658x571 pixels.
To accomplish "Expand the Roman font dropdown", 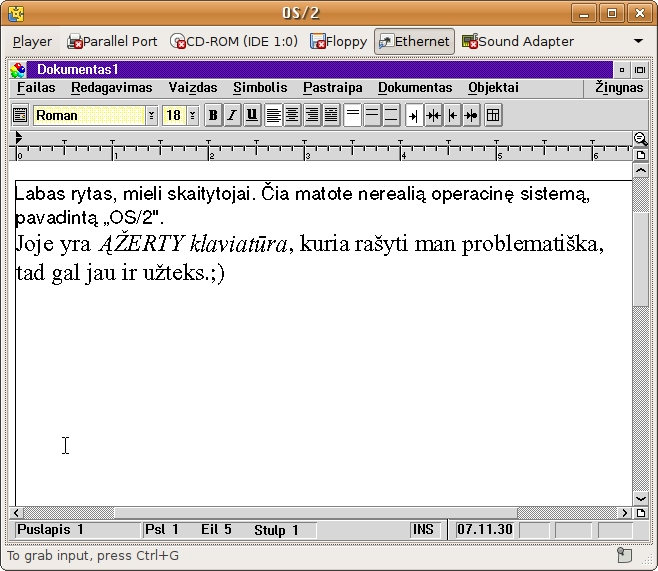I will tap(151, 115).
